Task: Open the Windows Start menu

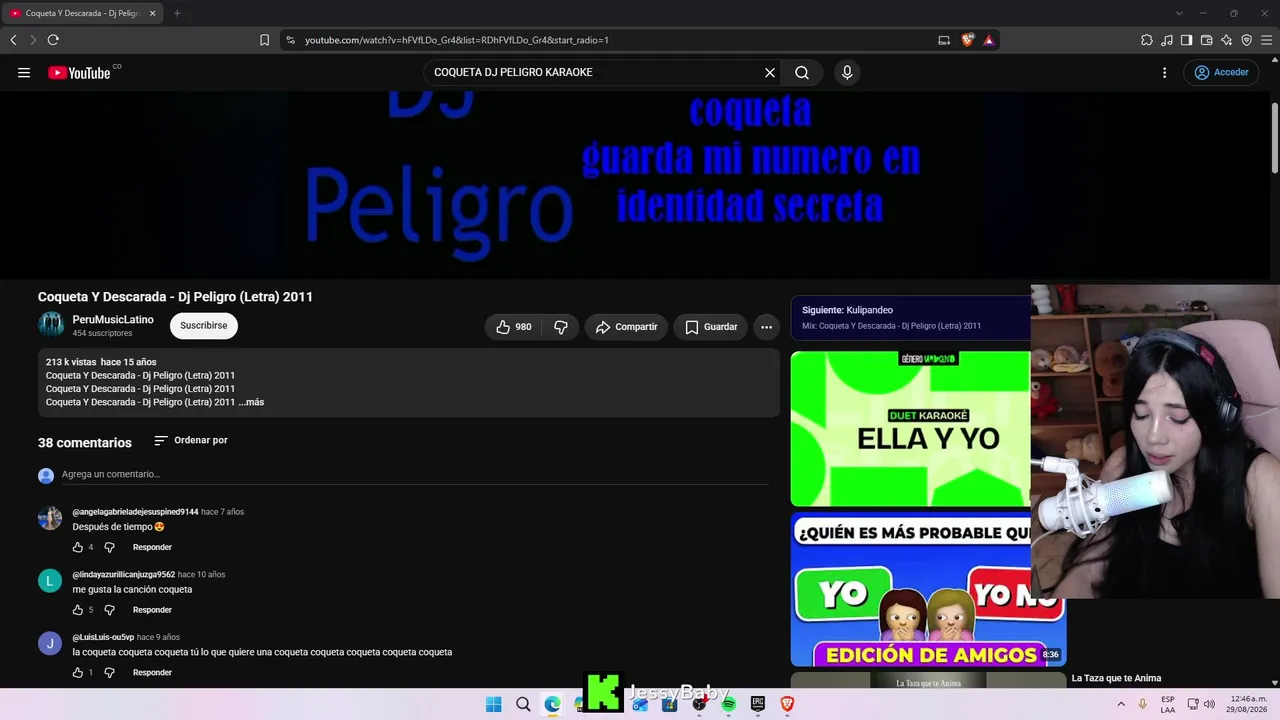Action: [493, 704]
